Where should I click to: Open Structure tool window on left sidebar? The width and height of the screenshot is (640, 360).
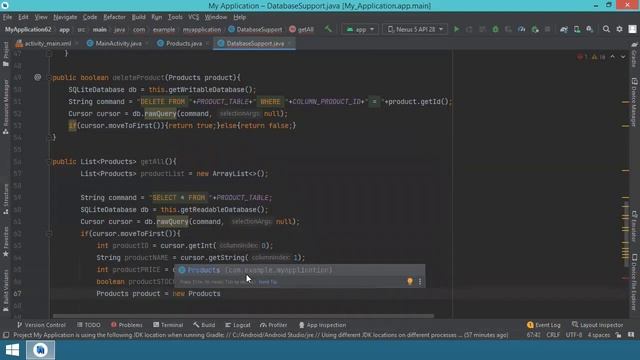[6, 199]
